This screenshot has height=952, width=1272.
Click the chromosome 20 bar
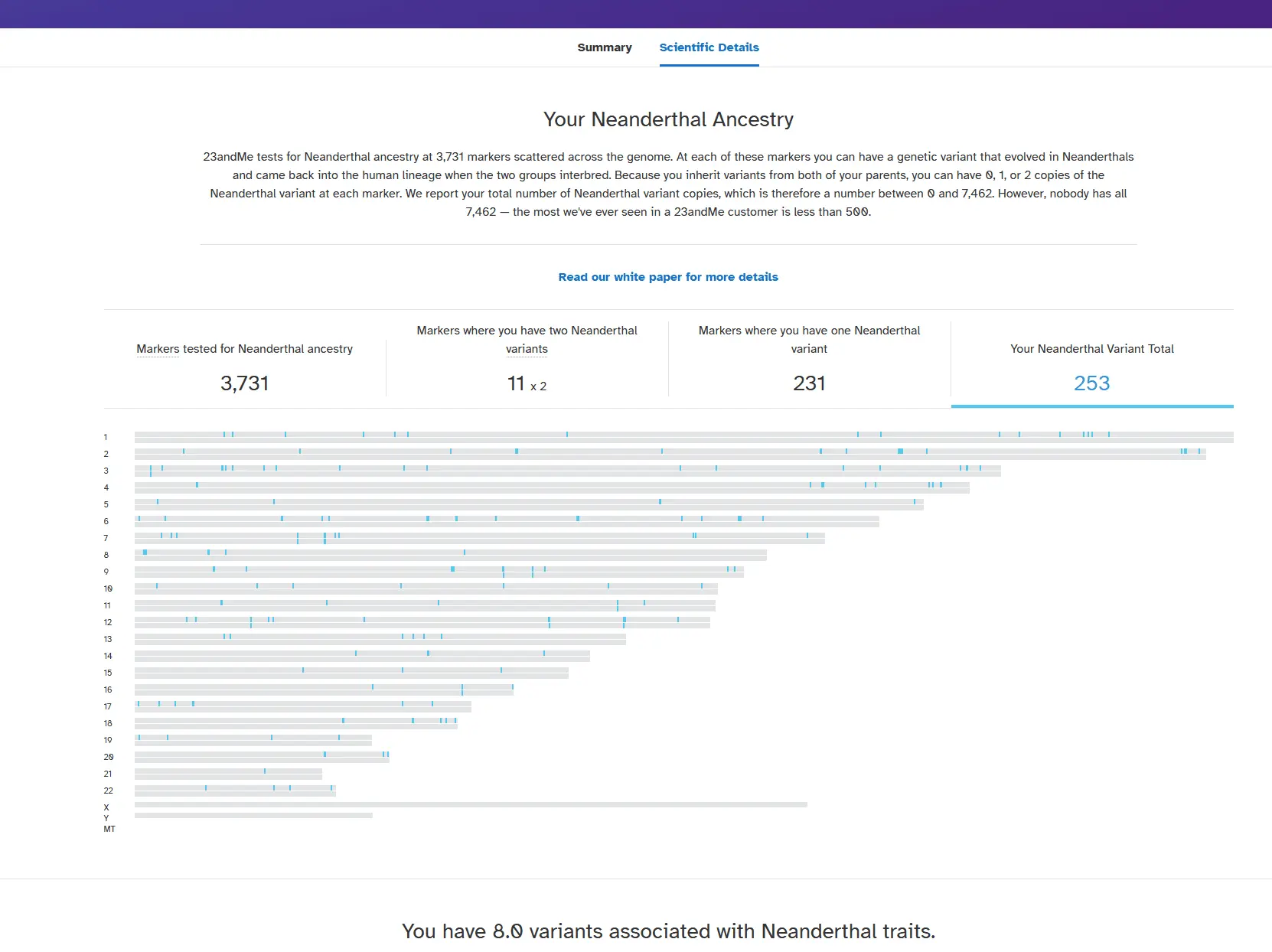point(262,757)
